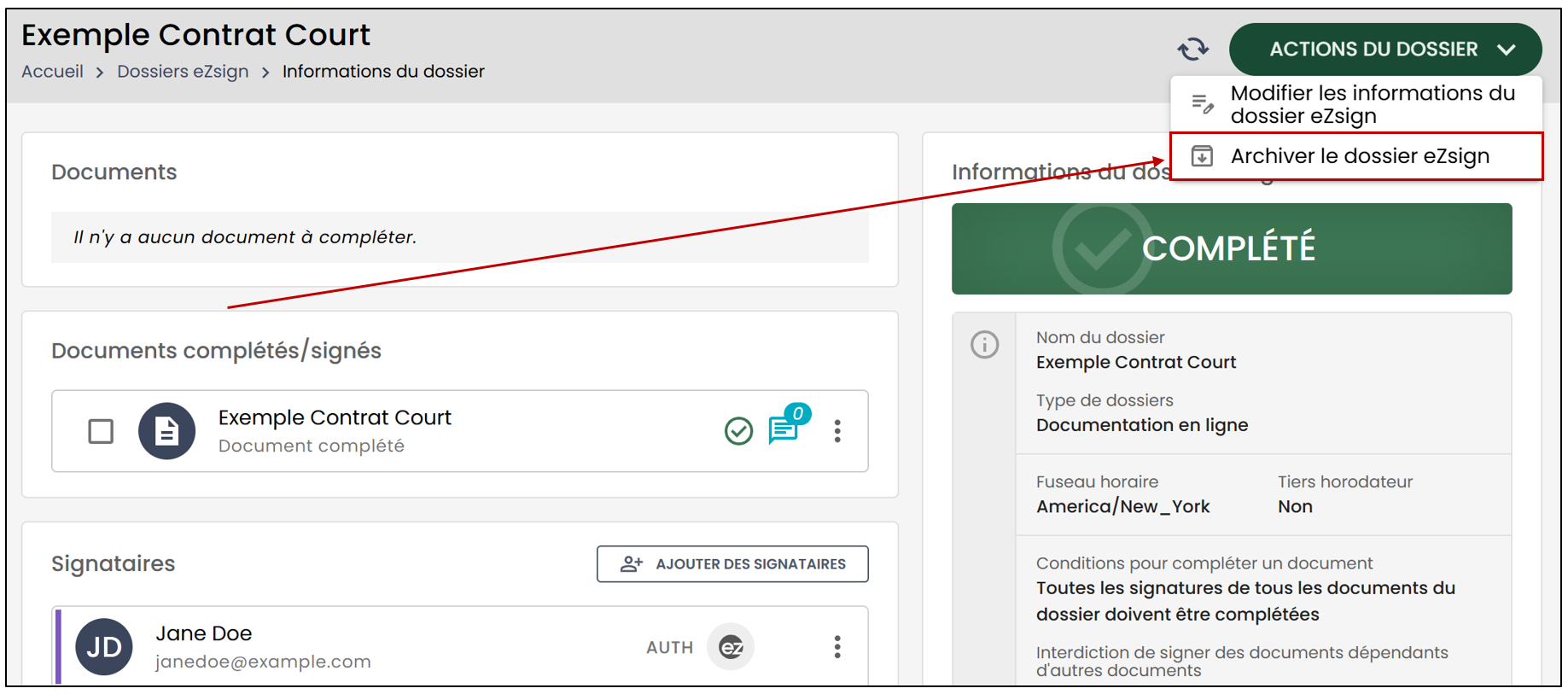This screenshot has width=1568, height=694.
Task: Click the info circle icon
Action: tap(984, 345)
